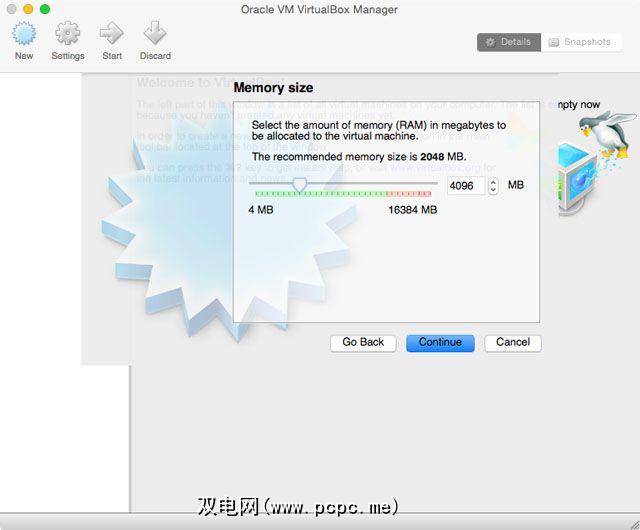Click the memory field containing 4096

[x=466, y=186]
